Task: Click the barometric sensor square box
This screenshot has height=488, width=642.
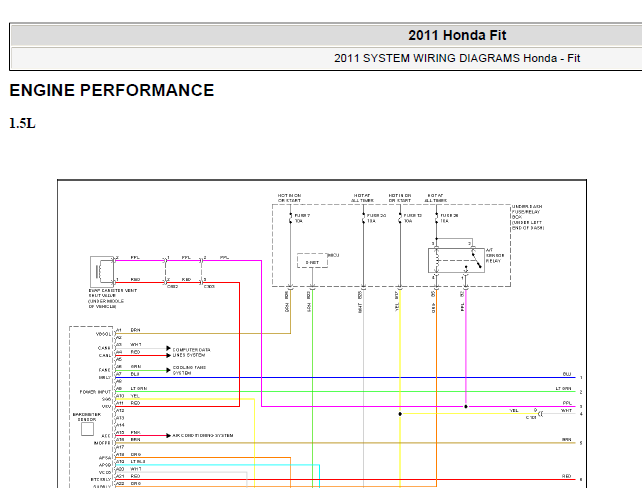Action: point(87,429)
